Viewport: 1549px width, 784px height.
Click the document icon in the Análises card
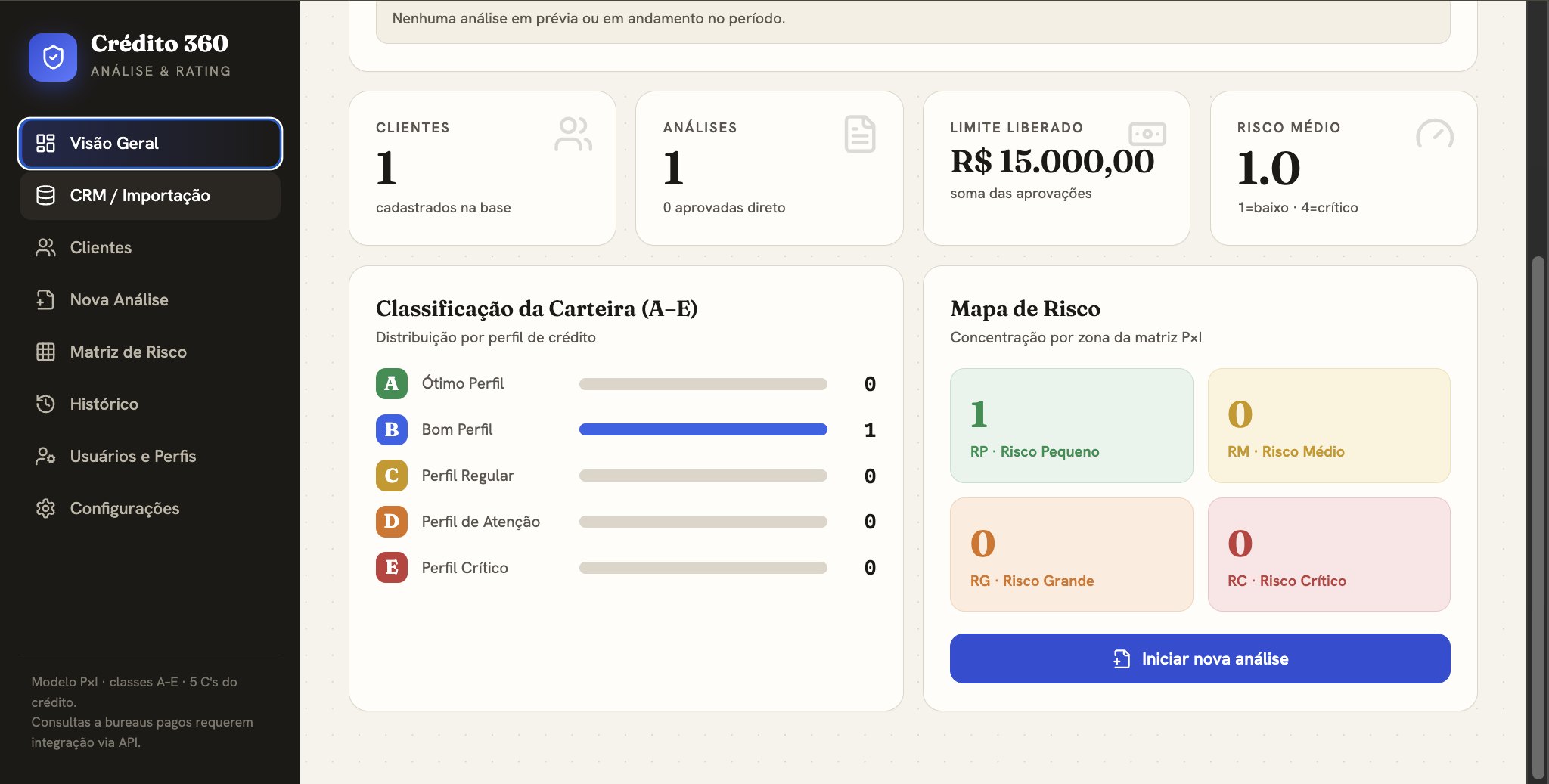click(x=860, y=134)
